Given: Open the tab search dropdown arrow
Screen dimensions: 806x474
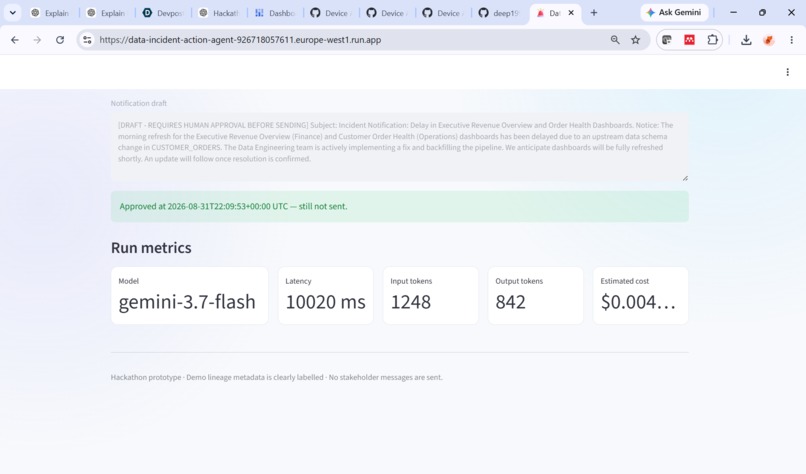Looking at the screenshot, I should pyautogui.click(x=13, y=13).
